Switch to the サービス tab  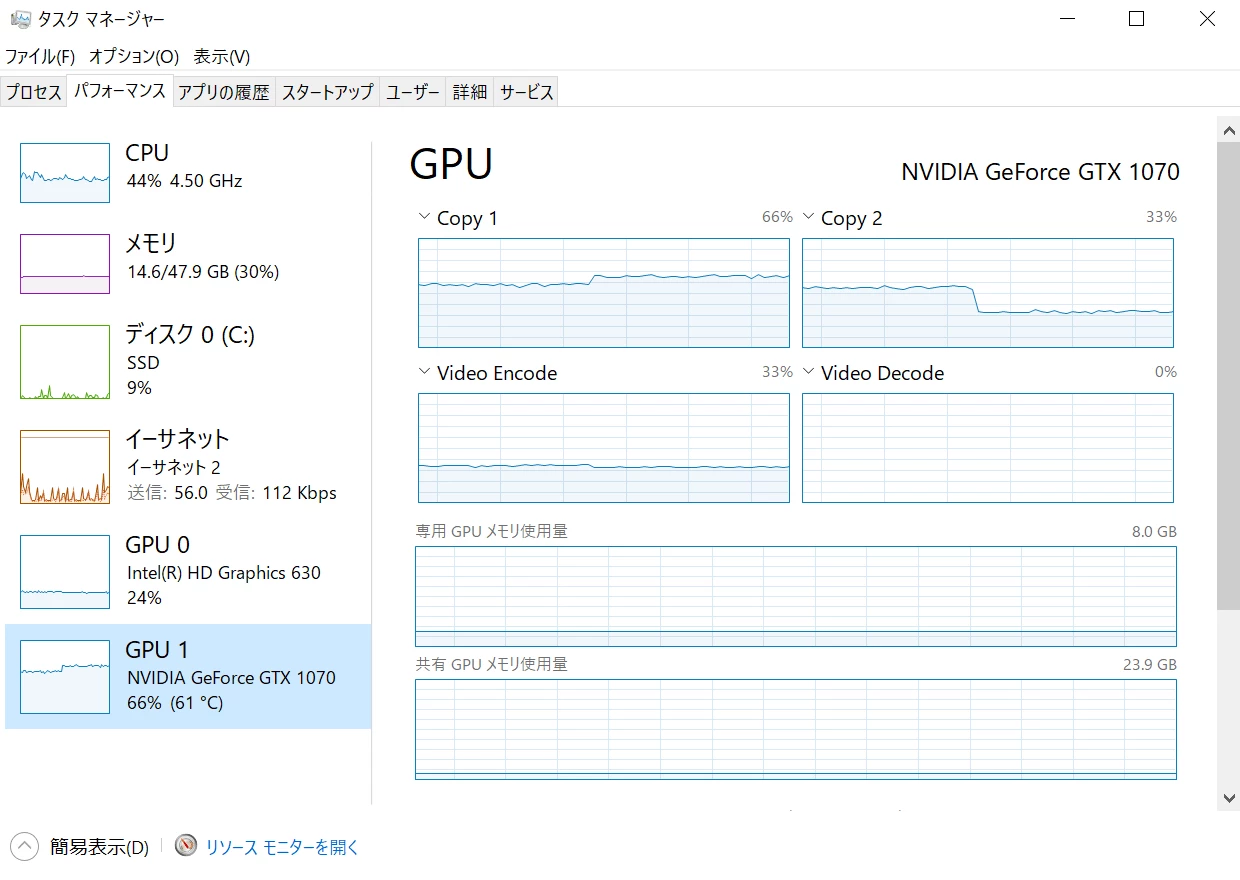click(x=527, y=92)
